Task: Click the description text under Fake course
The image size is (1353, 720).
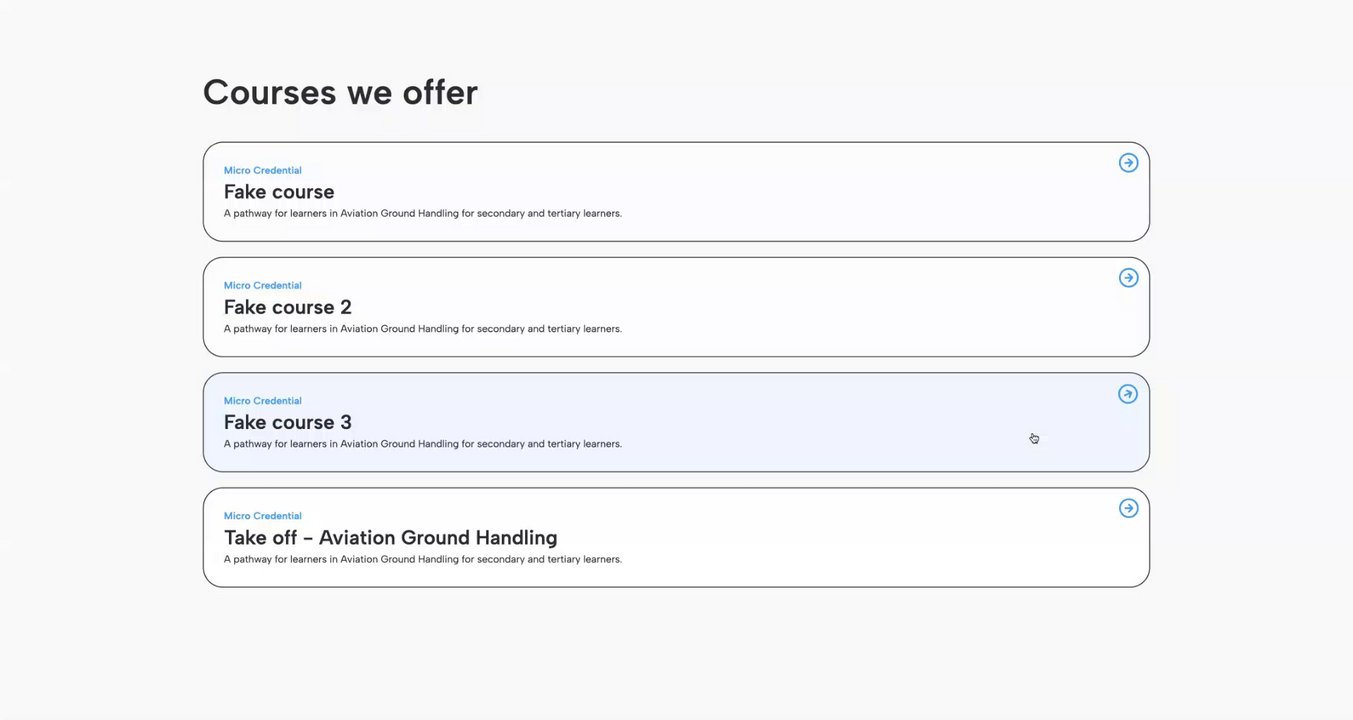Action: [422, 214]
